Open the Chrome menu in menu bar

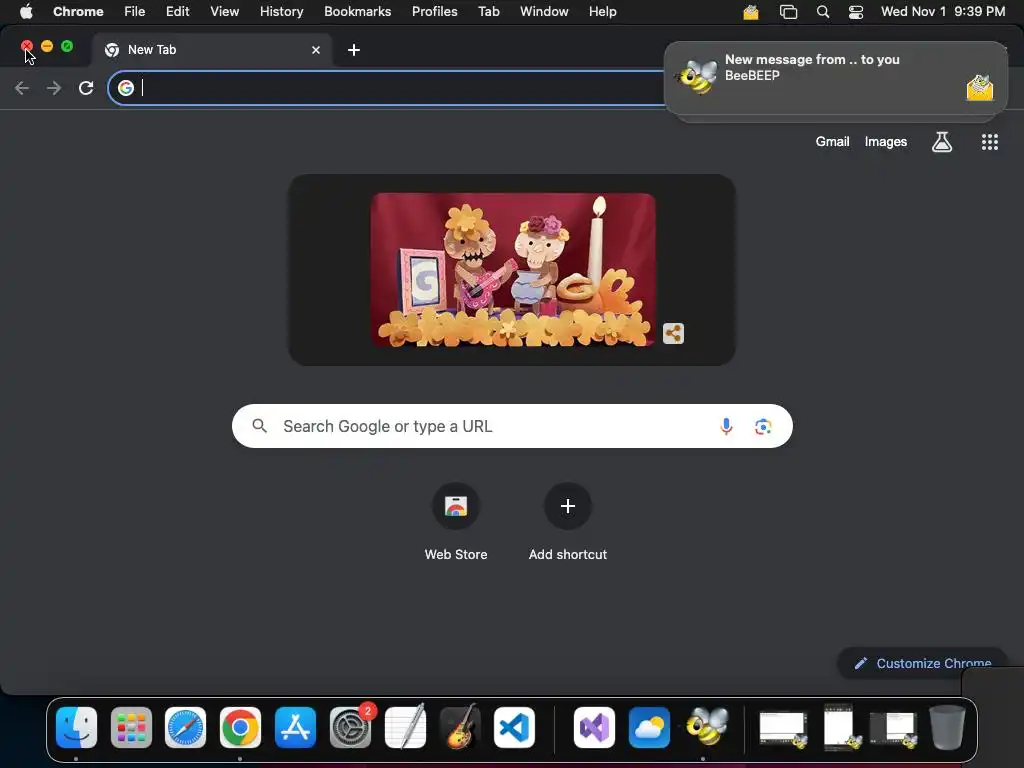pyautogui.click(x=78, y=11)
